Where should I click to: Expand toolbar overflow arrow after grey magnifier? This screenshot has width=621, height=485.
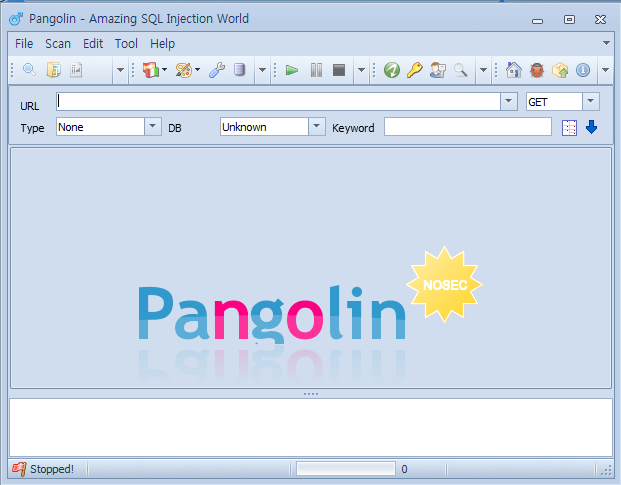[x=483, y=70]
